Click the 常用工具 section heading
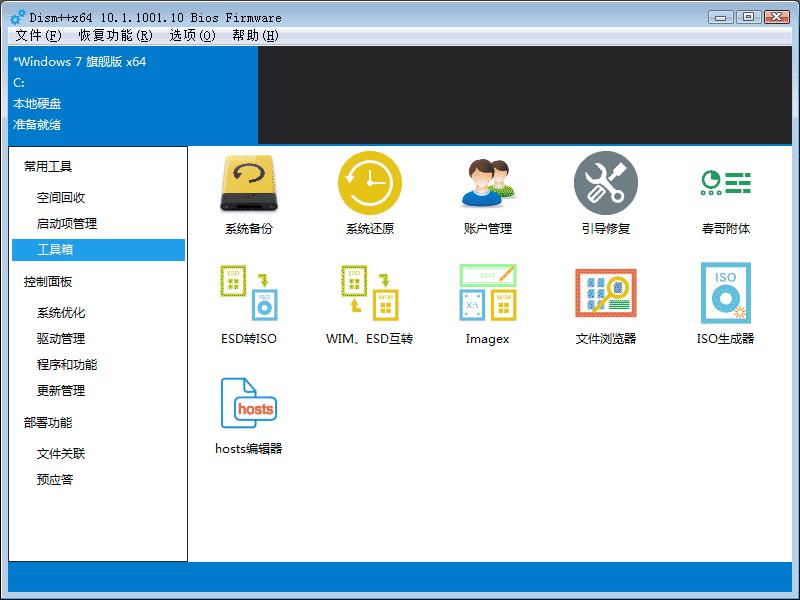Image resolution: width=800 pixels, height=600 pixels. click(48, 166)
